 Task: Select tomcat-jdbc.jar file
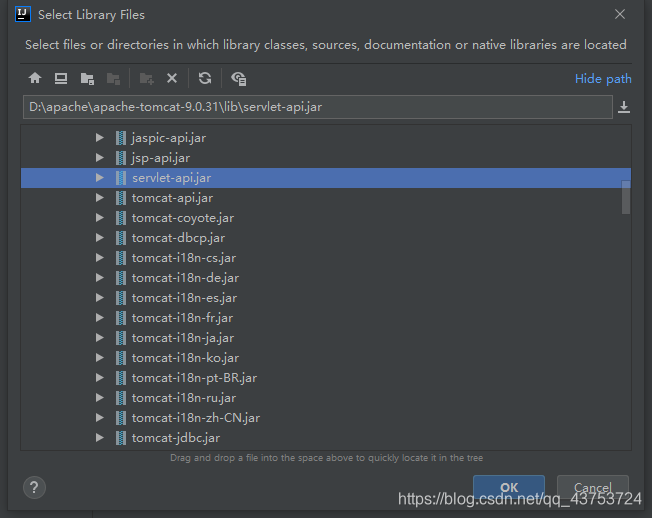coord(175,437)
